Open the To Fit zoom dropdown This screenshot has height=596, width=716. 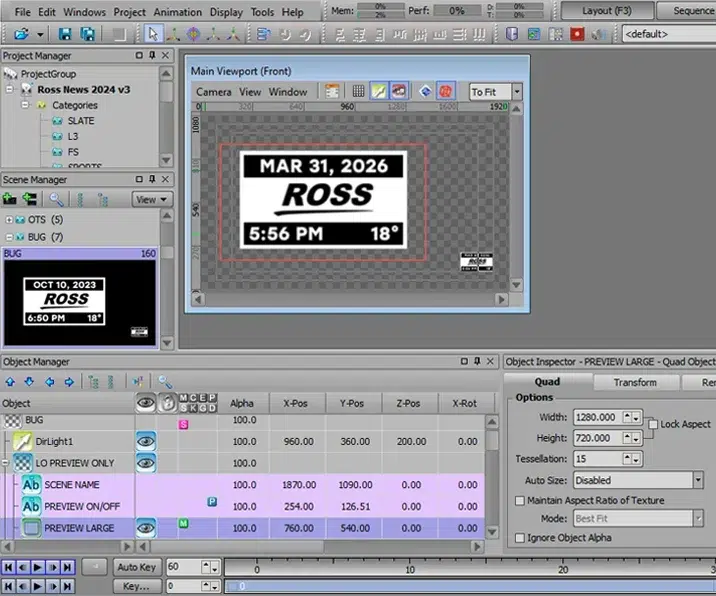516,92
